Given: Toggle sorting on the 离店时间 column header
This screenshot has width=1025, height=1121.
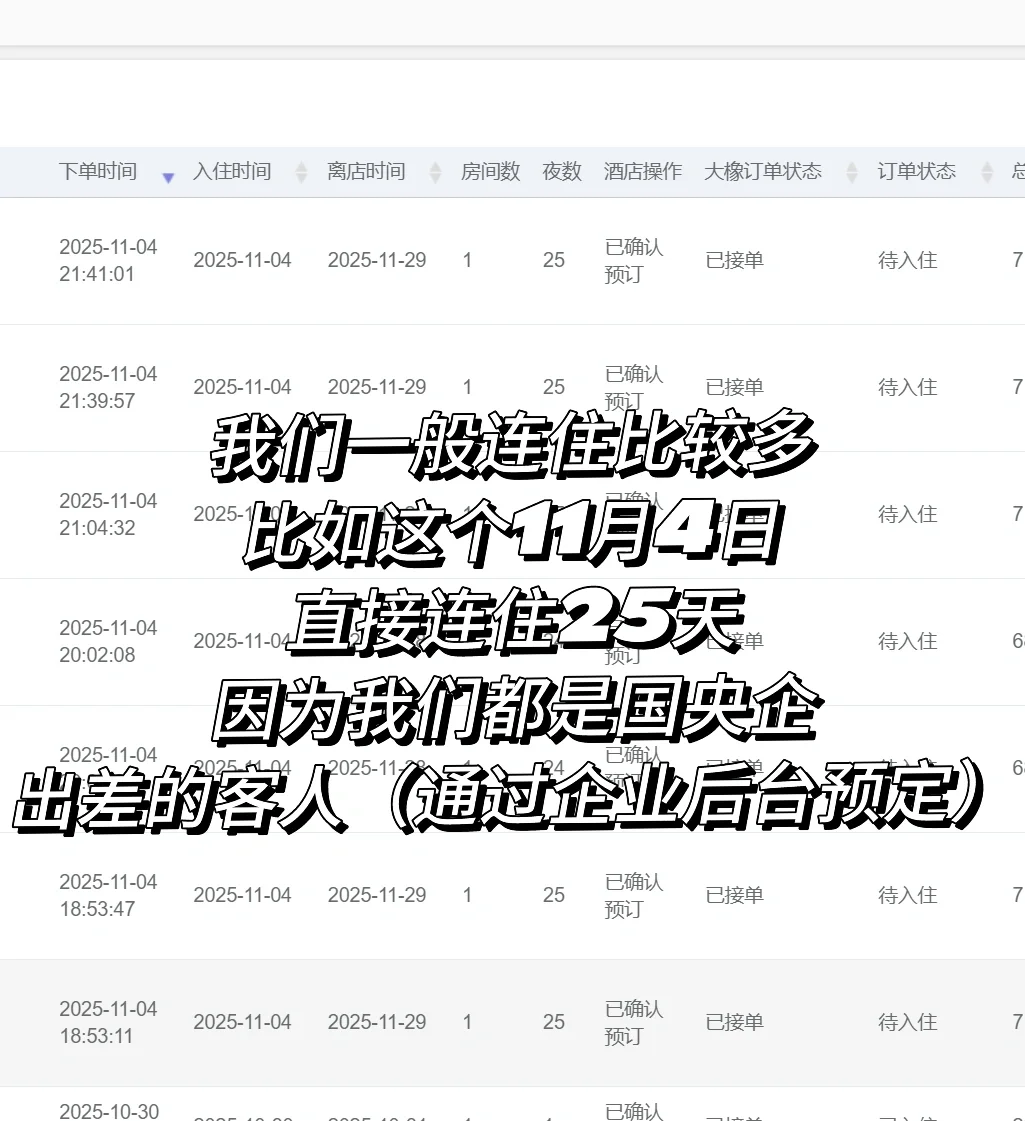Looking at the screenshot, I should (366, 171).
